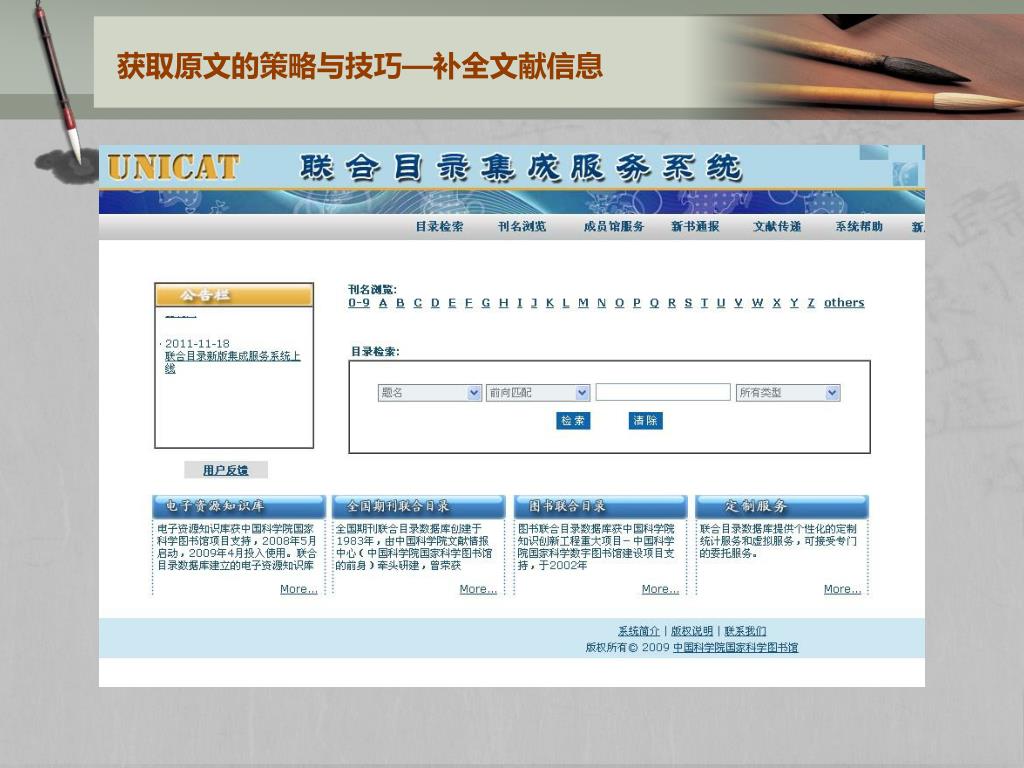Viewport: 1024px width, 768px height.
Task: Browse journal titles under letter Z
Action: click(x=811, y=303)
